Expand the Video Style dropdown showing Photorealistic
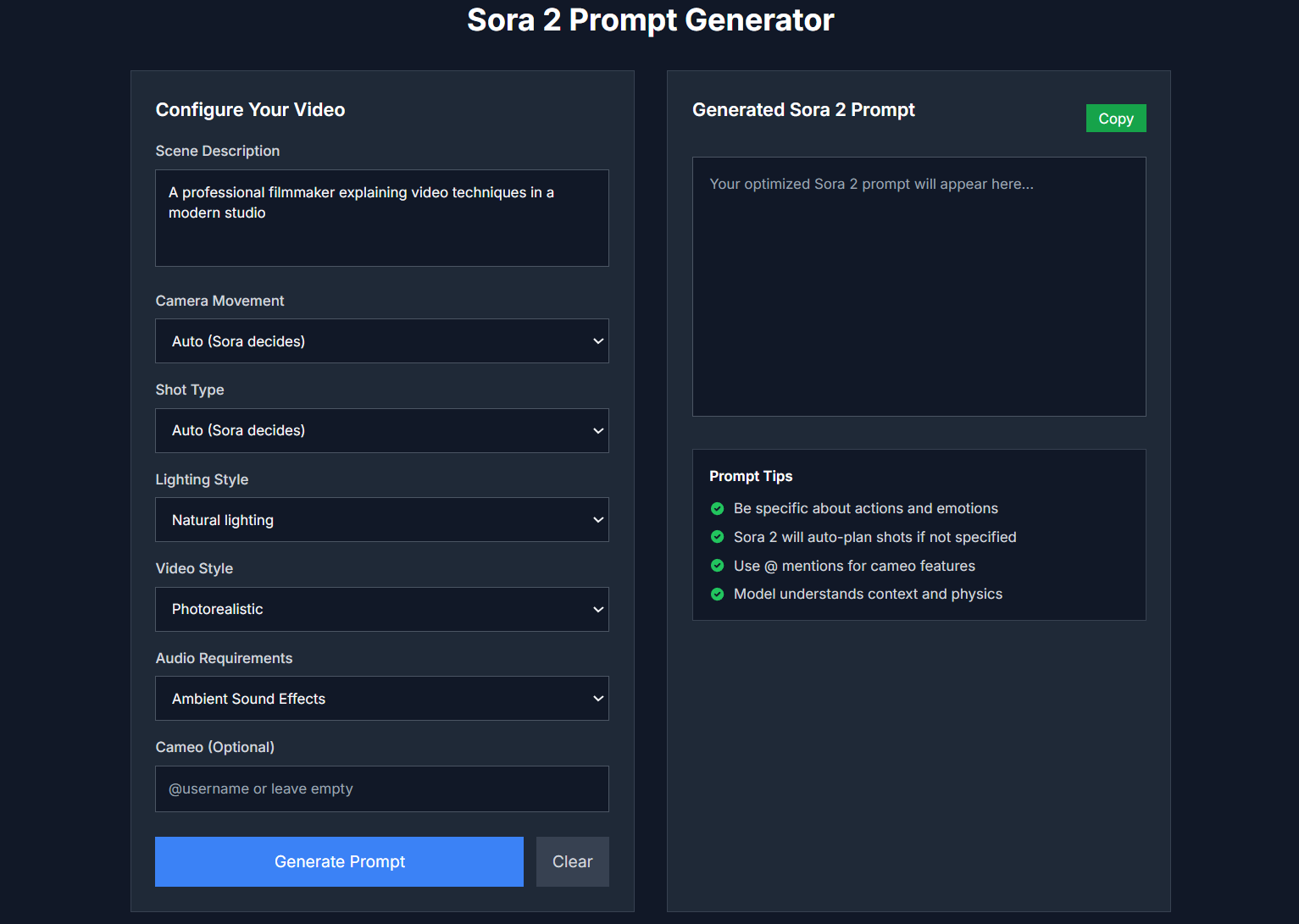The image size is (1299, 924). tap(381, 610)
